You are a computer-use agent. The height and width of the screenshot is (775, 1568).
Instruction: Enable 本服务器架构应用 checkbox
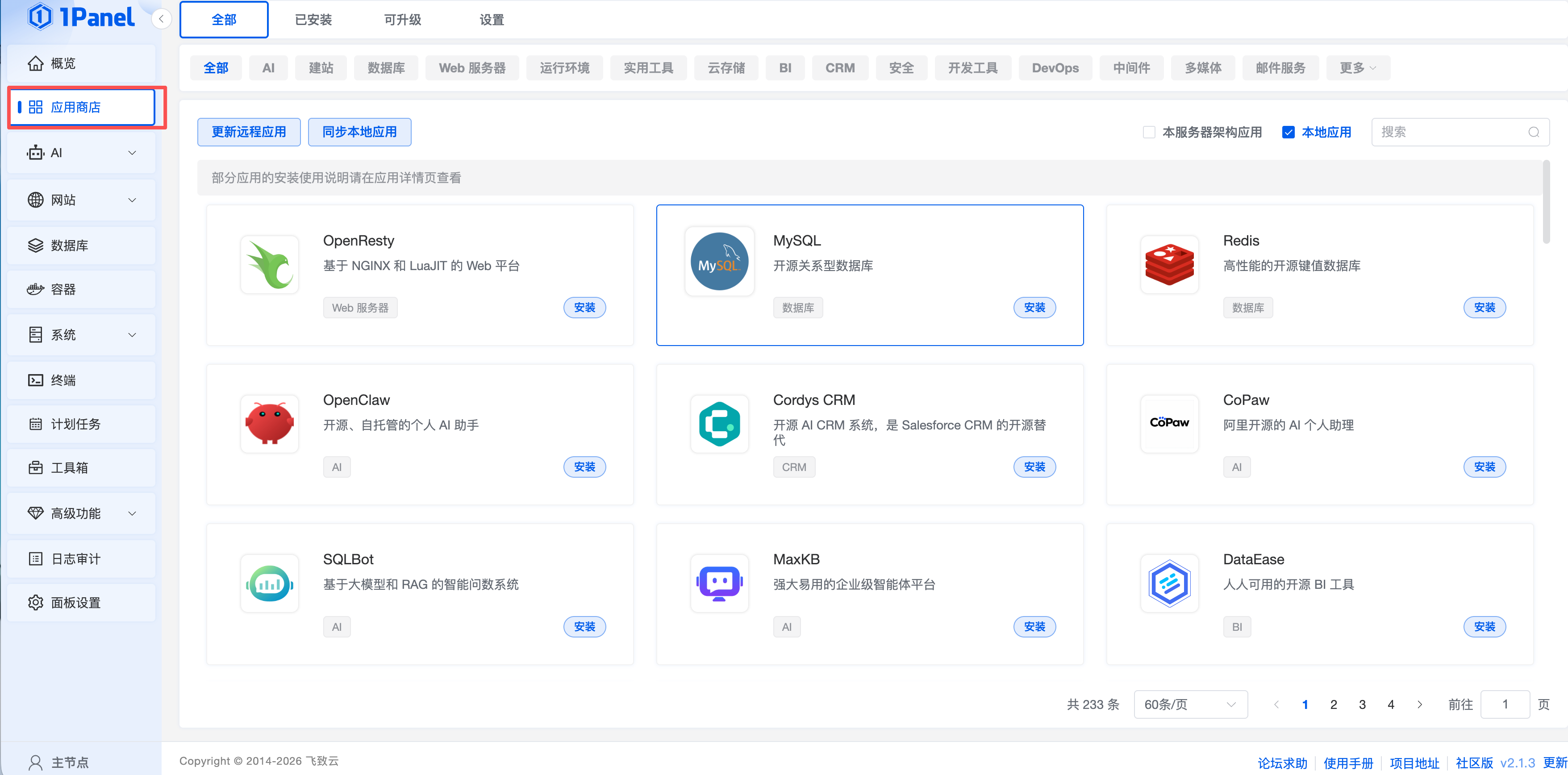1149,132
